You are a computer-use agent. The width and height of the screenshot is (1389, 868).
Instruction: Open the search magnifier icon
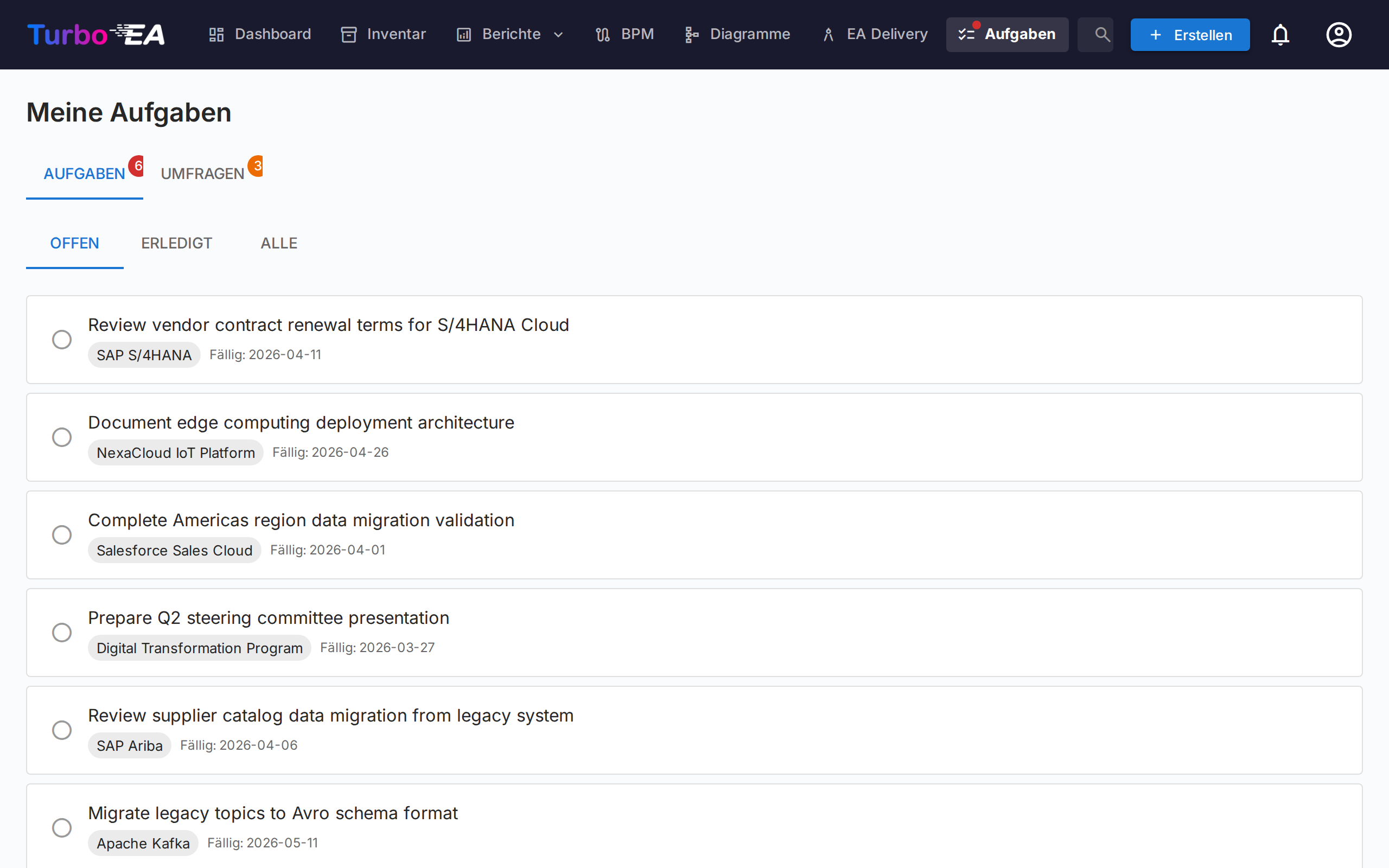[x=1101, y=34]
